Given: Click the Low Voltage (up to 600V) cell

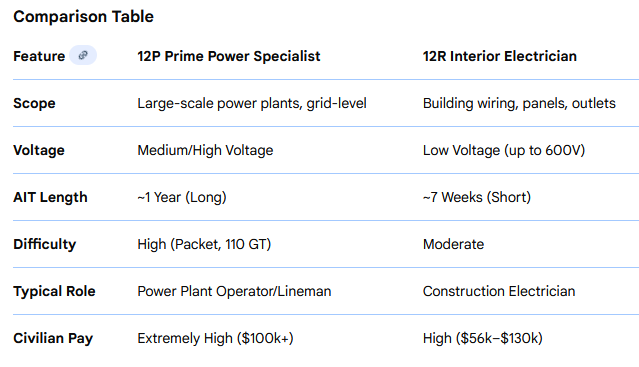Looking at the screenshot, I should click(x=504, y=150).
